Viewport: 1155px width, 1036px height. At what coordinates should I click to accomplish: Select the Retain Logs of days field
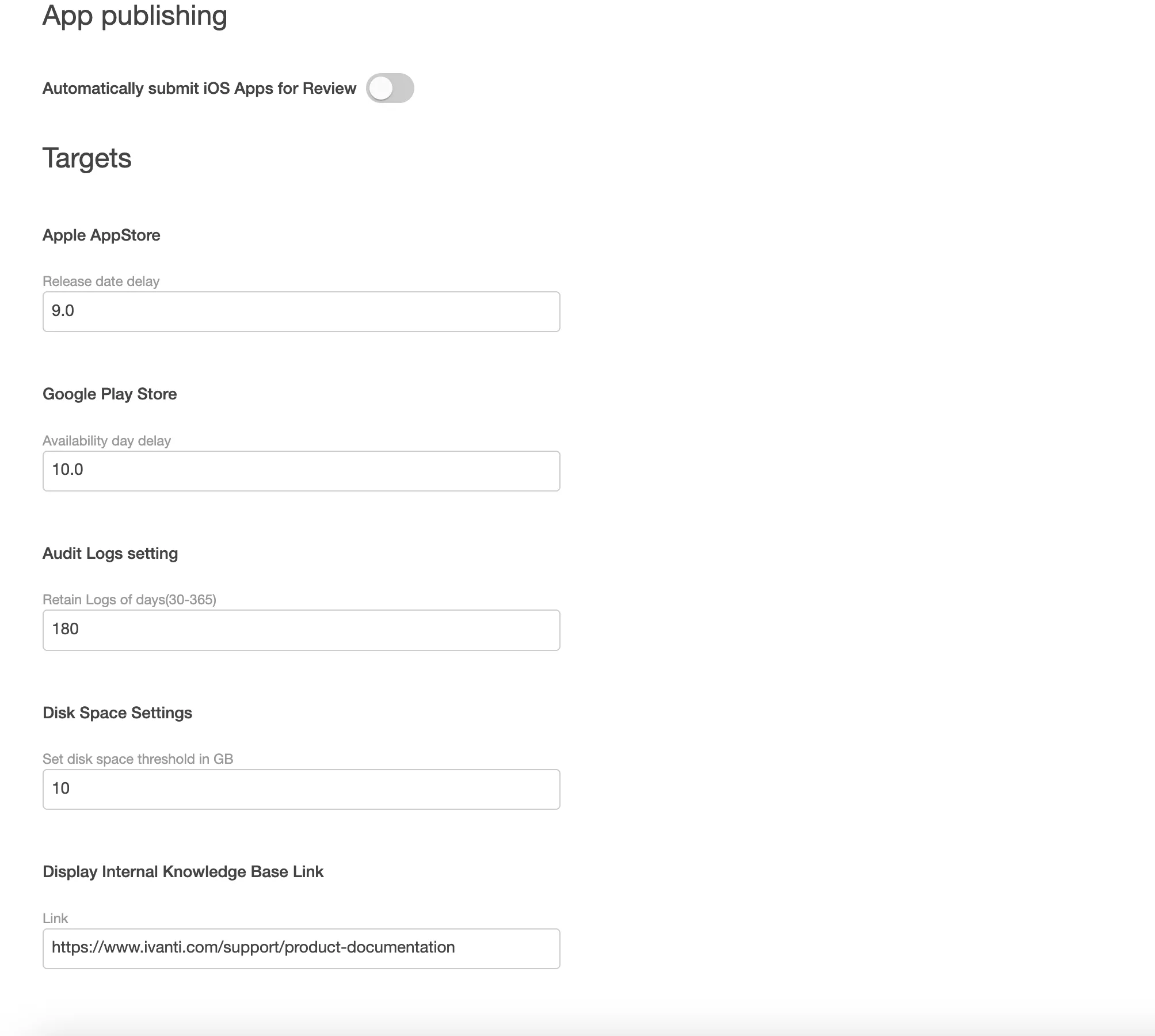pos(301,630)
